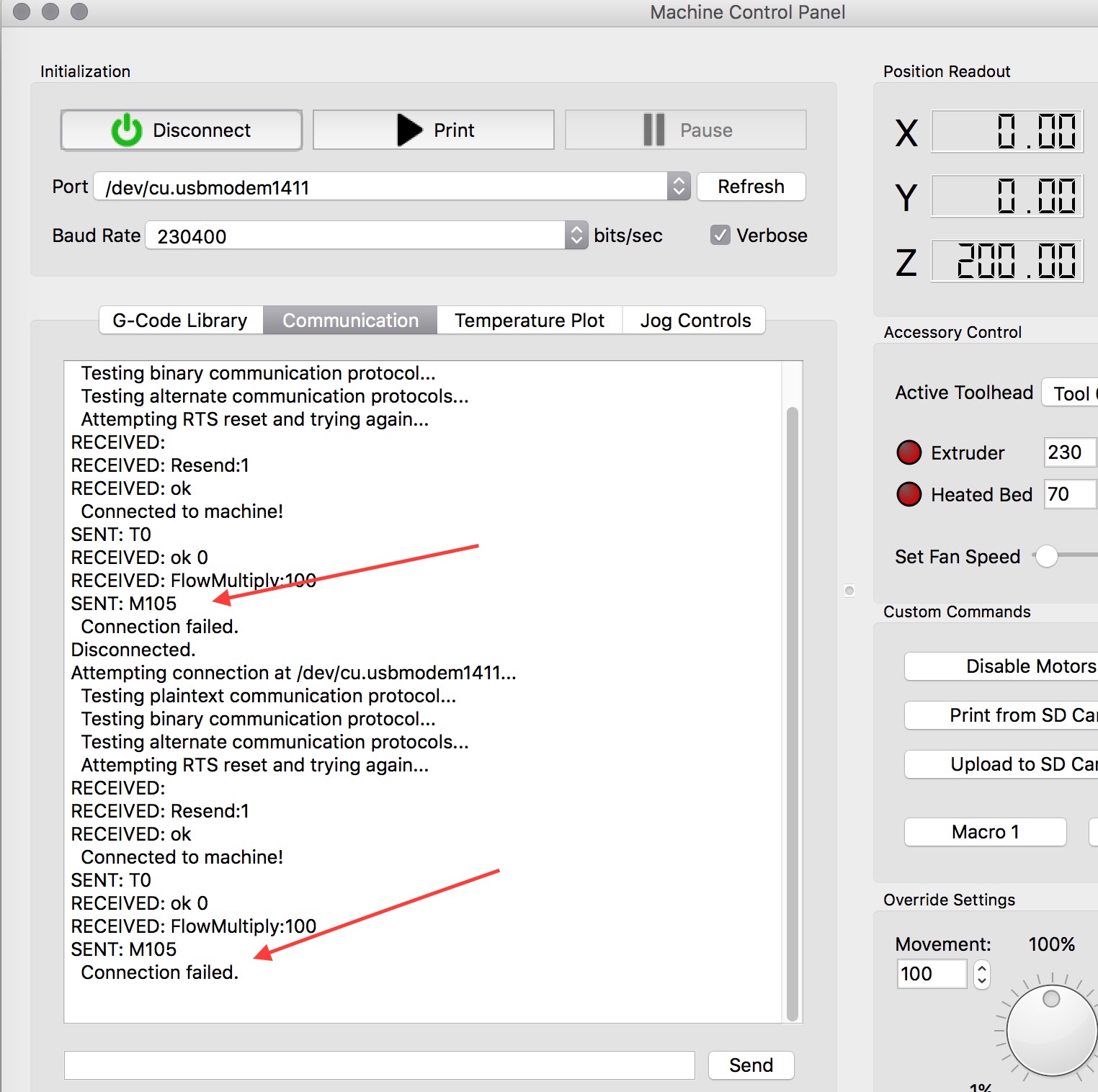Click the green power icon on Disconnect
Image resolution: width=1098 pixels, height=1092 pixels.
[x=127, y=130]
